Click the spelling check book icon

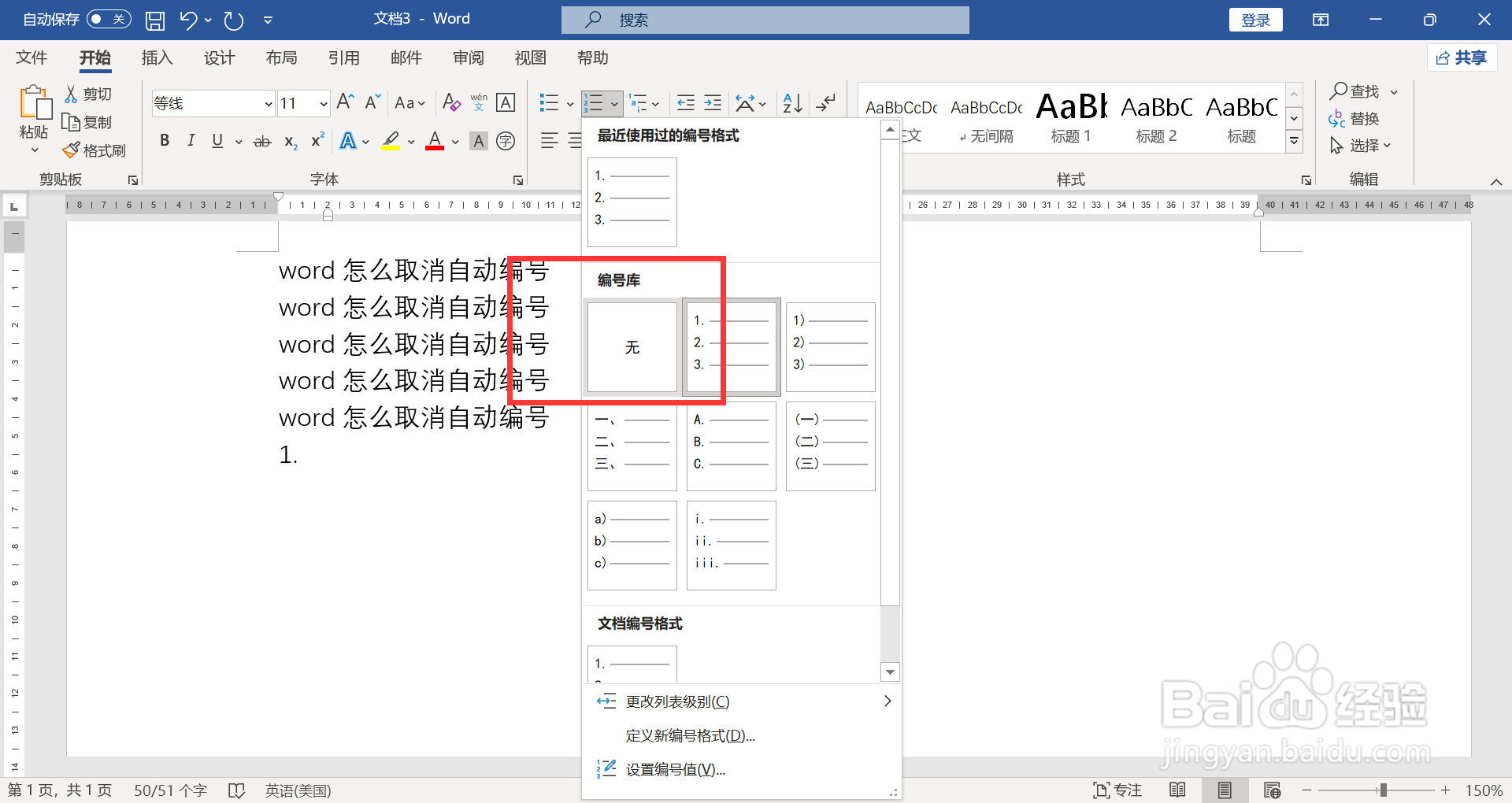[236, 790]
